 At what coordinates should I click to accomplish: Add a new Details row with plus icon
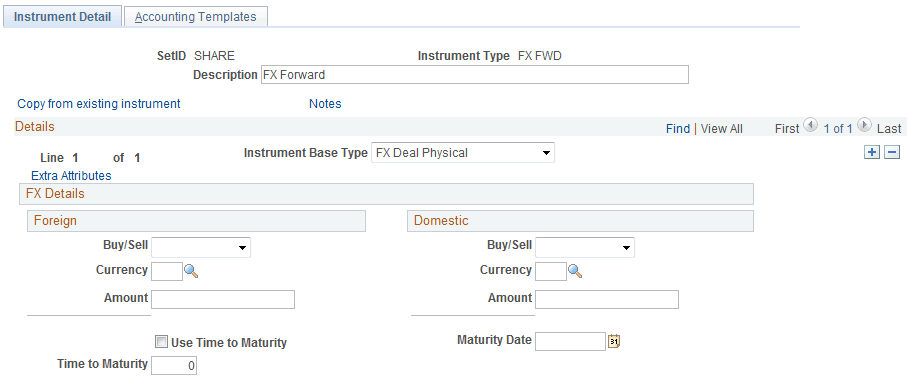[872, 153]
